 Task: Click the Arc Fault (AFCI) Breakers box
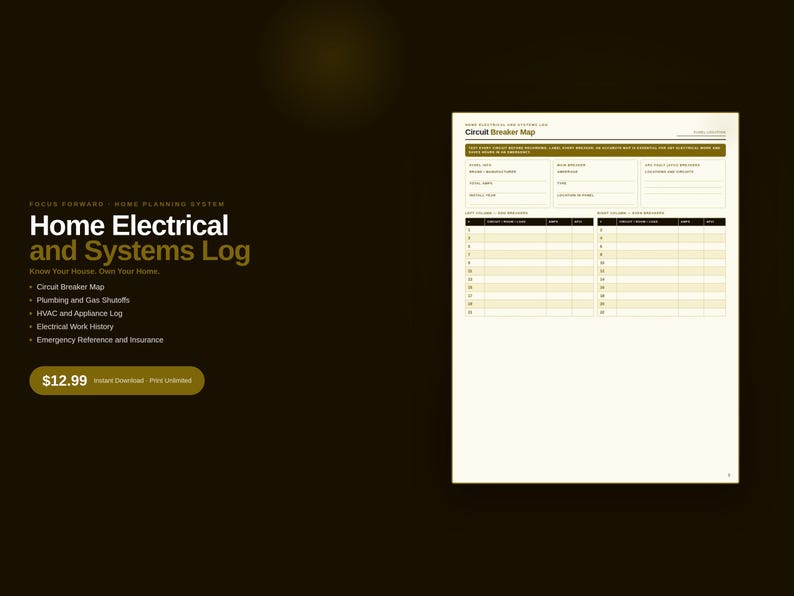pyautogui.click(x=683, y=183)
